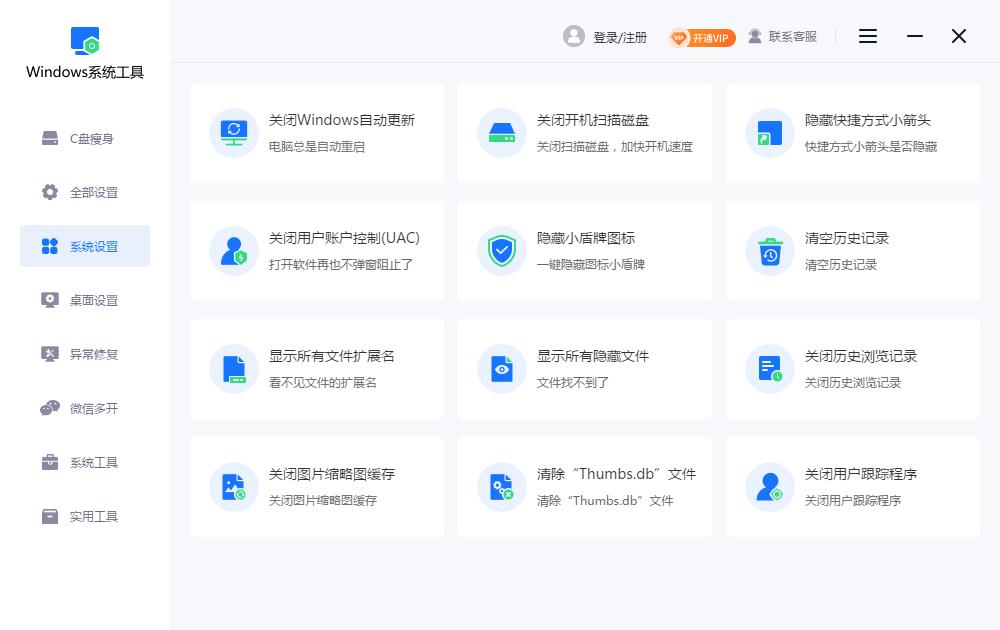Screen dimensions: 1000x630
Task: Click the 桌面设置 monitor icon
Action: (50, 300)
